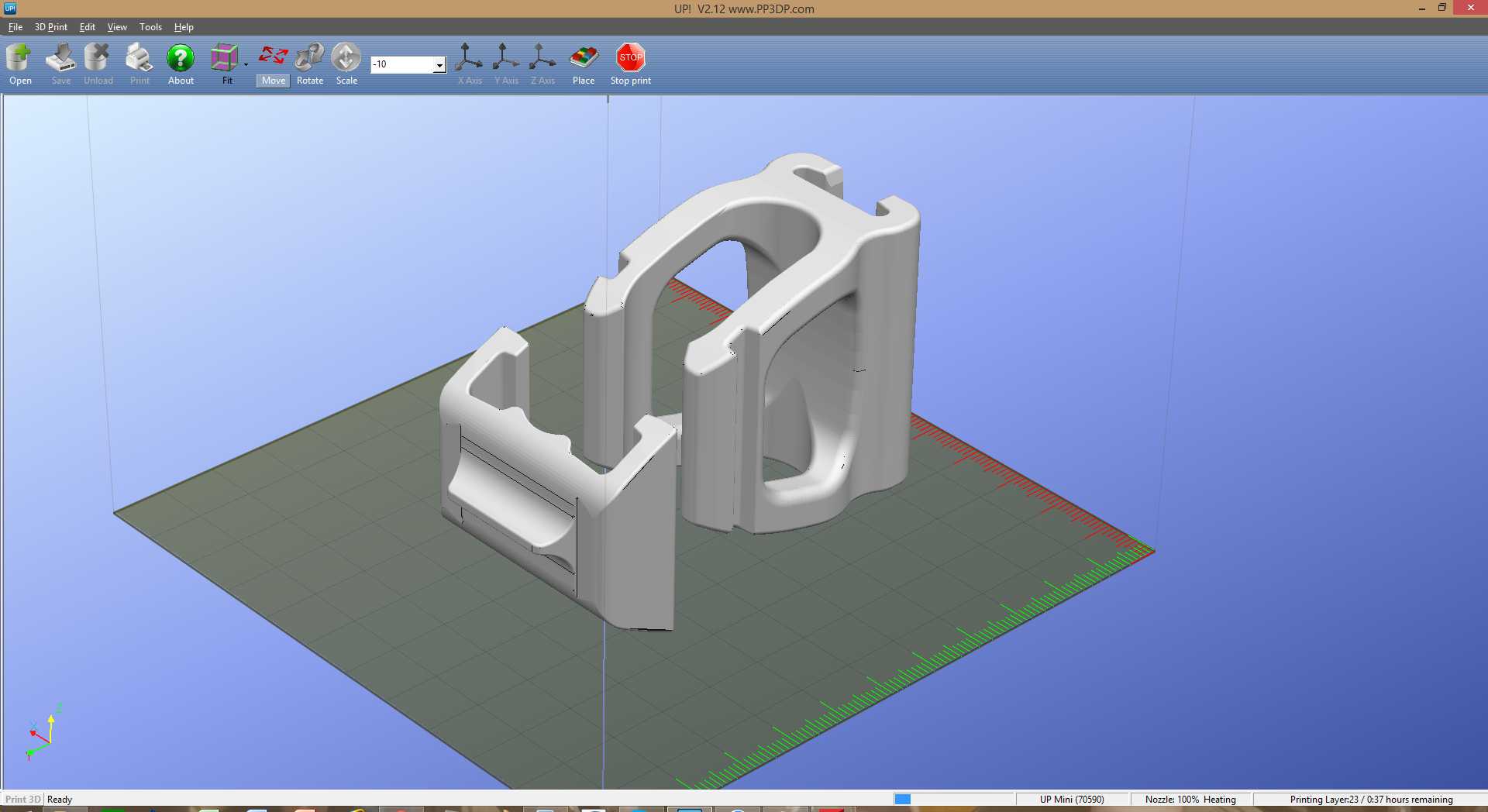Screen dimensions: 1488x812
Task: Click the 'UP! V2.12 www.PP3DP.com' window title
Action: [x=744, y=9]
